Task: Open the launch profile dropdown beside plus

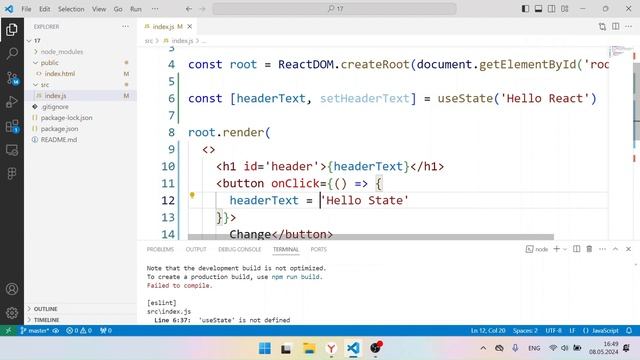Action: [x=565, y=249]
